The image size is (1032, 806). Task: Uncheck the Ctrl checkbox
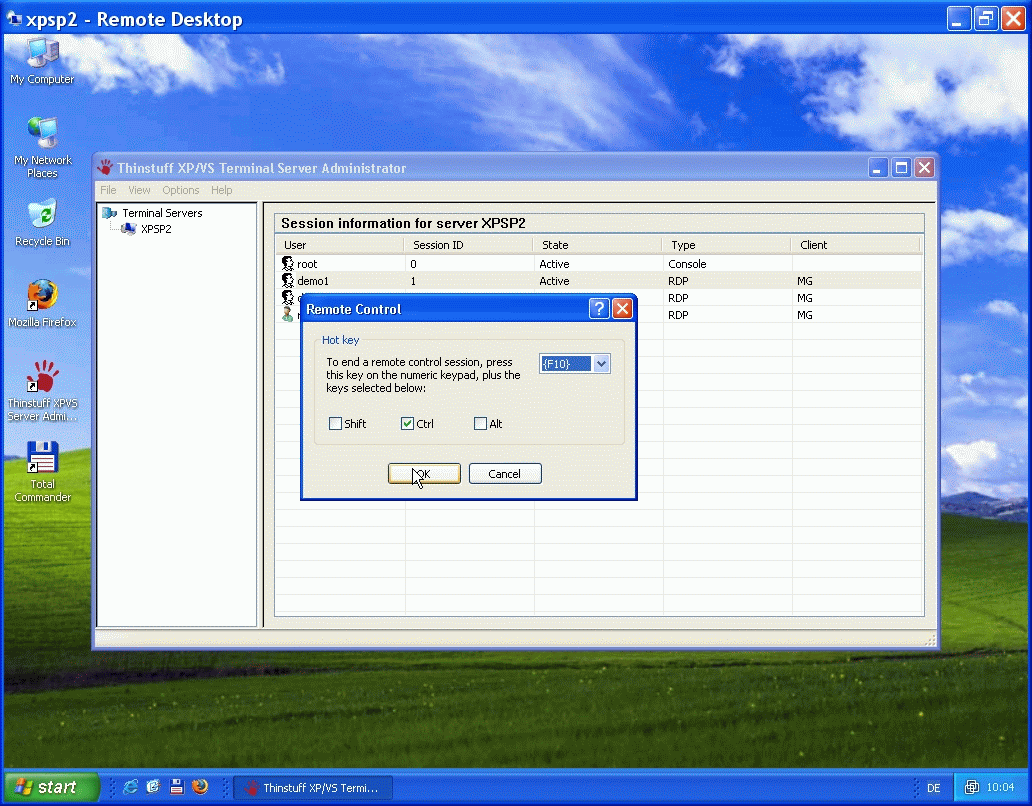click(407, 424)
